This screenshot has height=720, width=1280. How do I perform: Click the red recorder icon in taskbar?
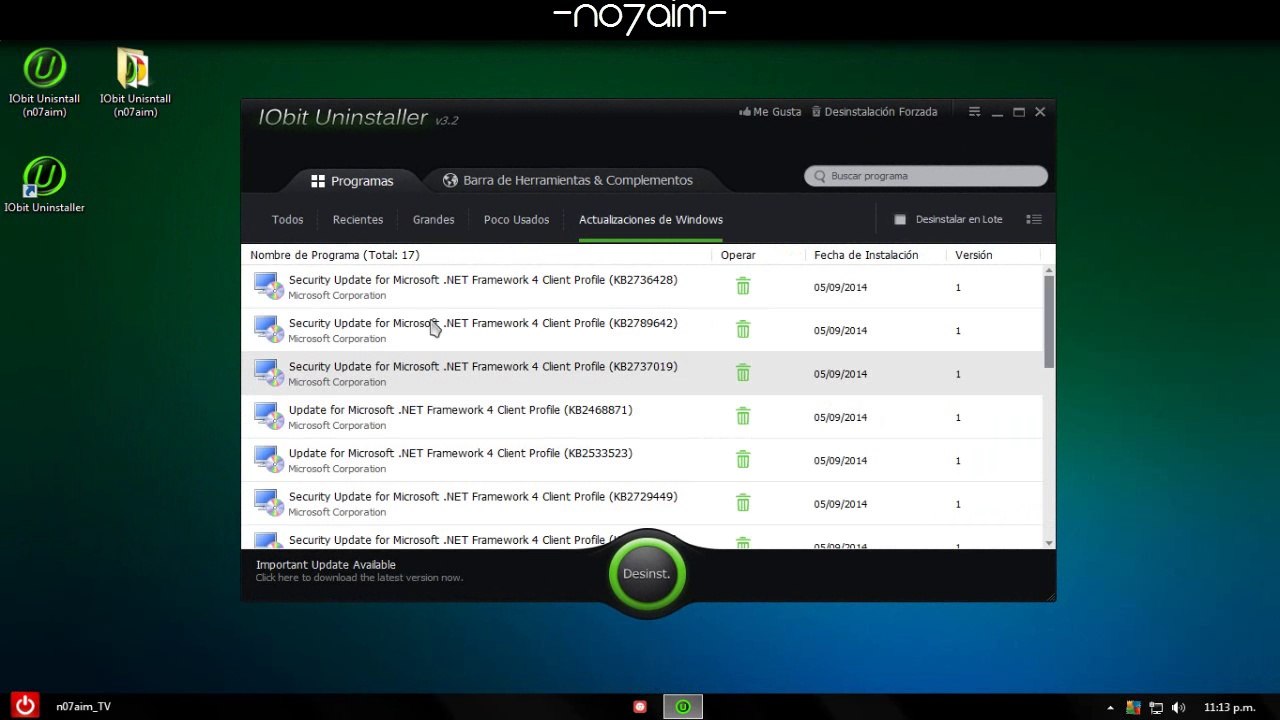click(x=640, y=707)
